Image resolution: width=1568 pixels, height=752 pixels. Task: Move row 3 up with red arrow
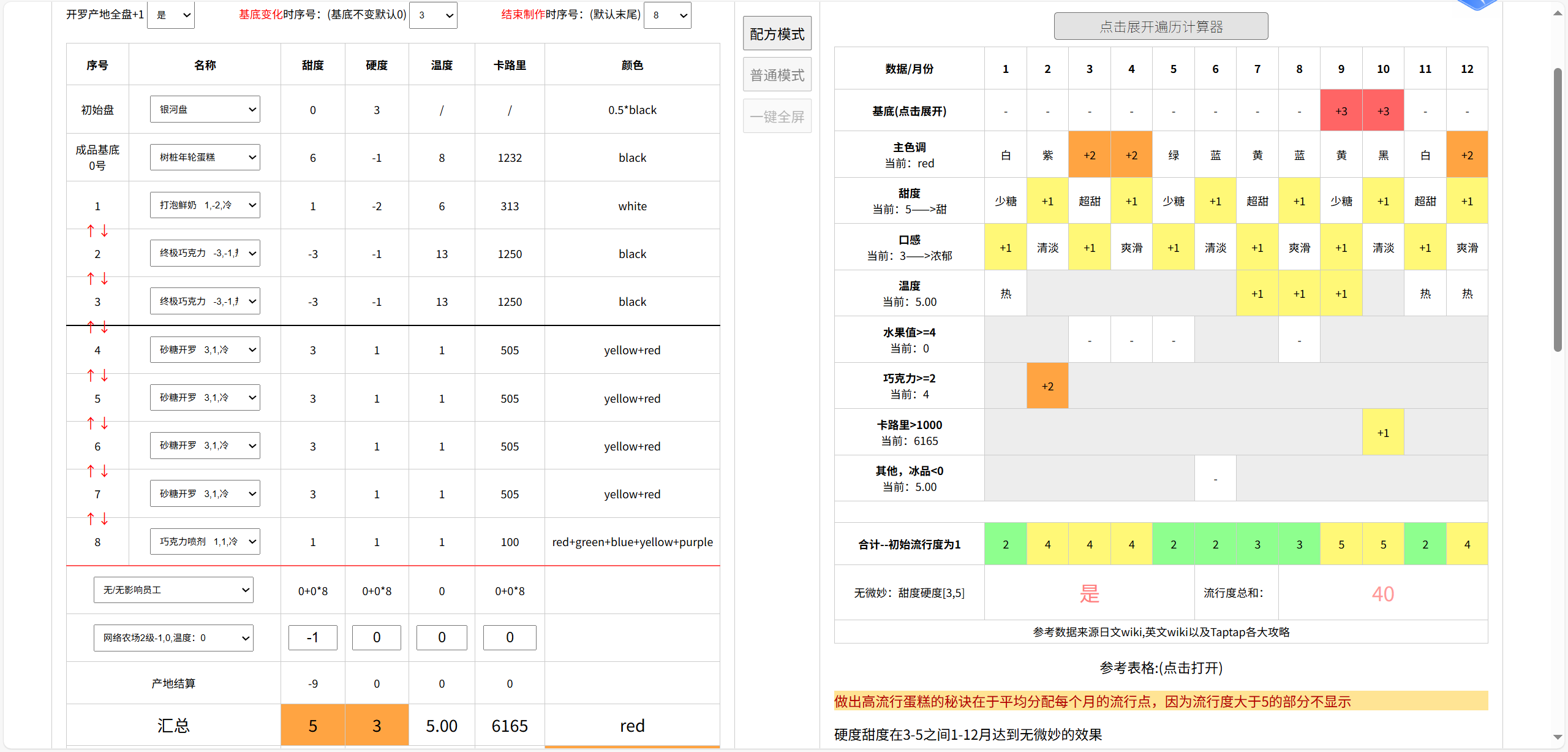pyautogui.click(x=91, y=279)
